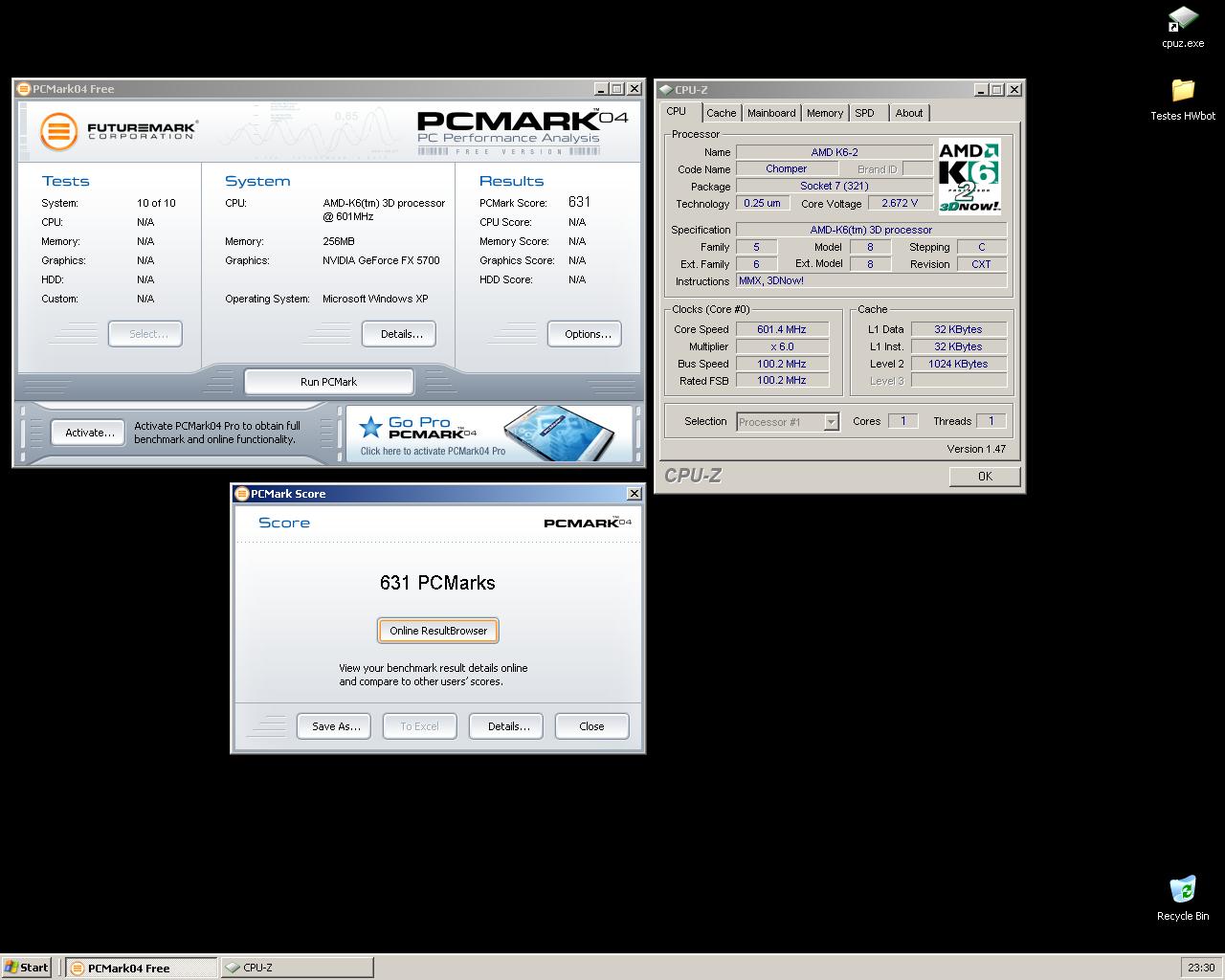The image size is (1225, 980).
Task: Click the Microsoft Windows XP operating system text
Action: pos(375,299)
